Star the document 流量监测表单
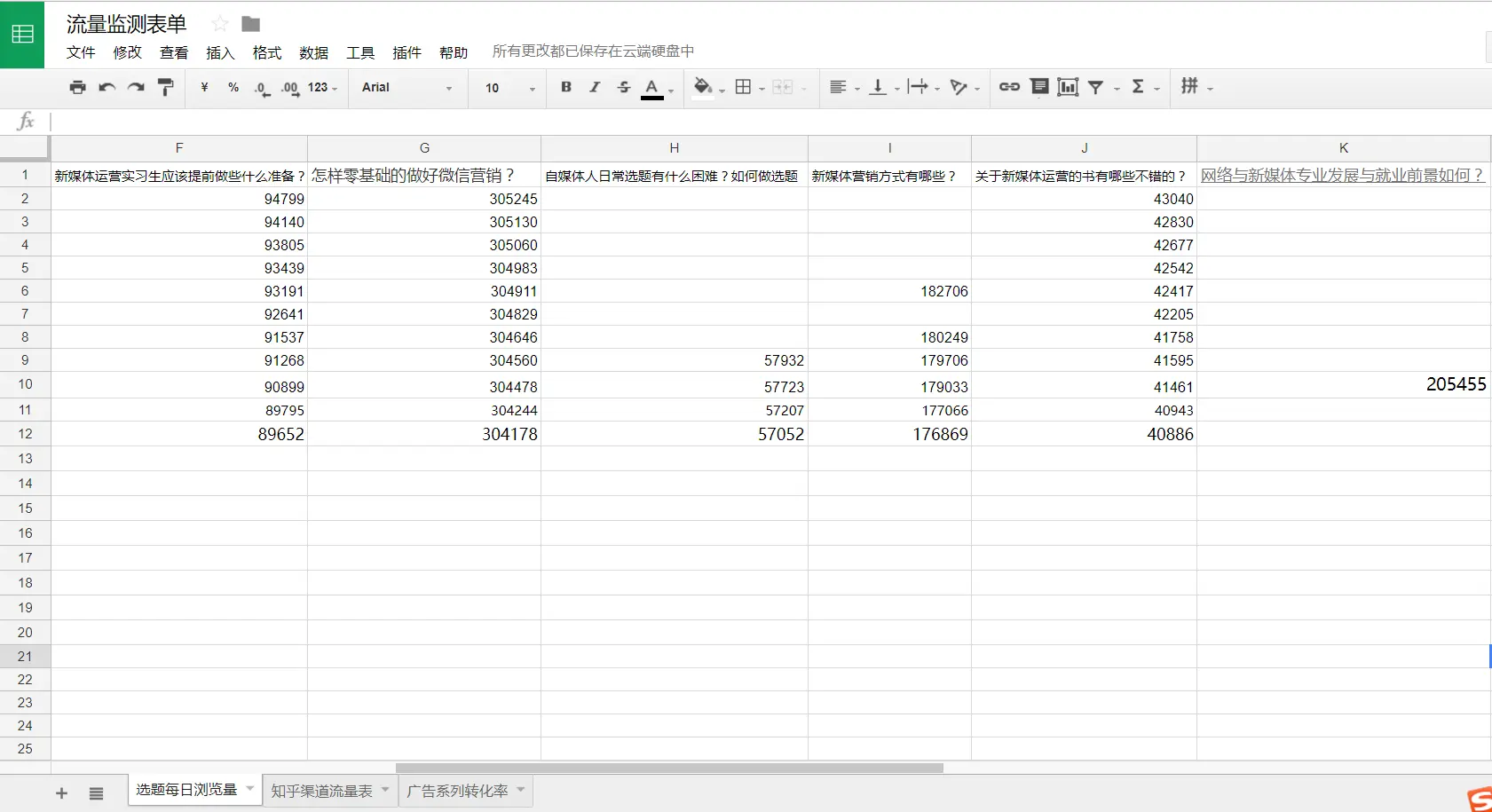This screenshot has width=1492, height=812. pyautogui.click(x=220, y=24)
